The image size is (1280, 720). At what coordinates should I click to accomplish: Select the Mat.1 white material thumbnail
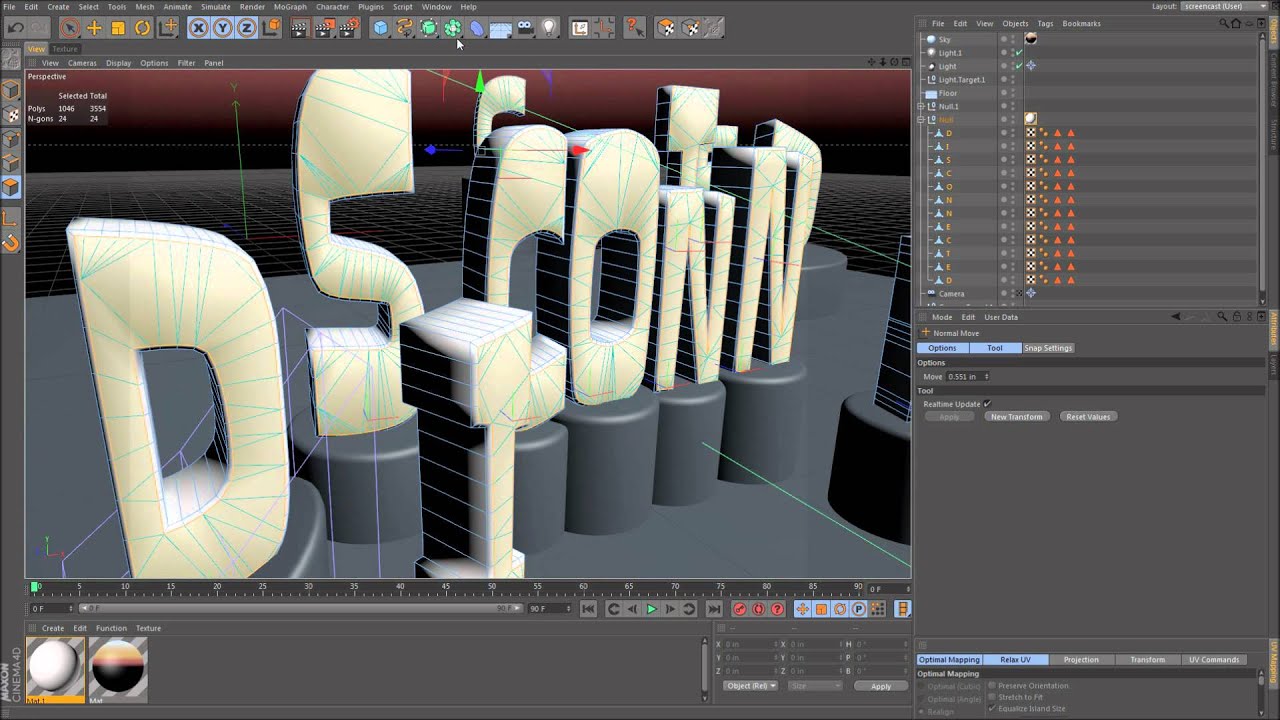click(x=56, y=668)
